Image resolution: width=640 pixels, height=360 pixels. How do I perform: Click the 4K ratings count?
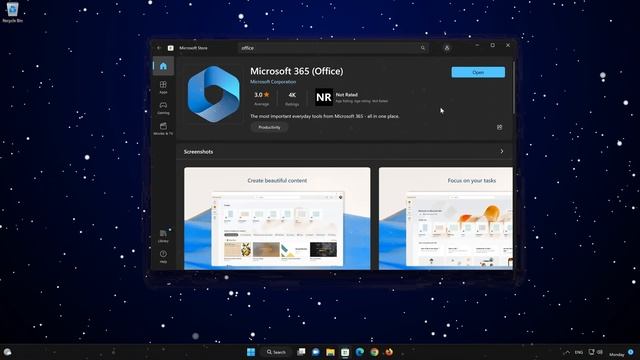[292, 98]
